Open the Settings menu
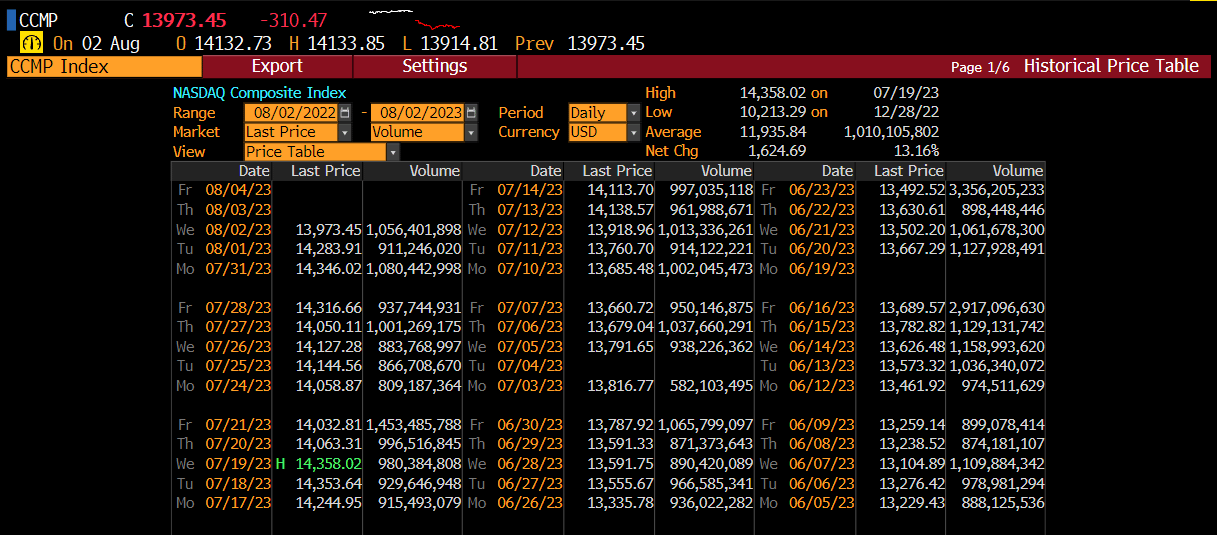This screenshot has width=1217, height=535. point(434,66)
